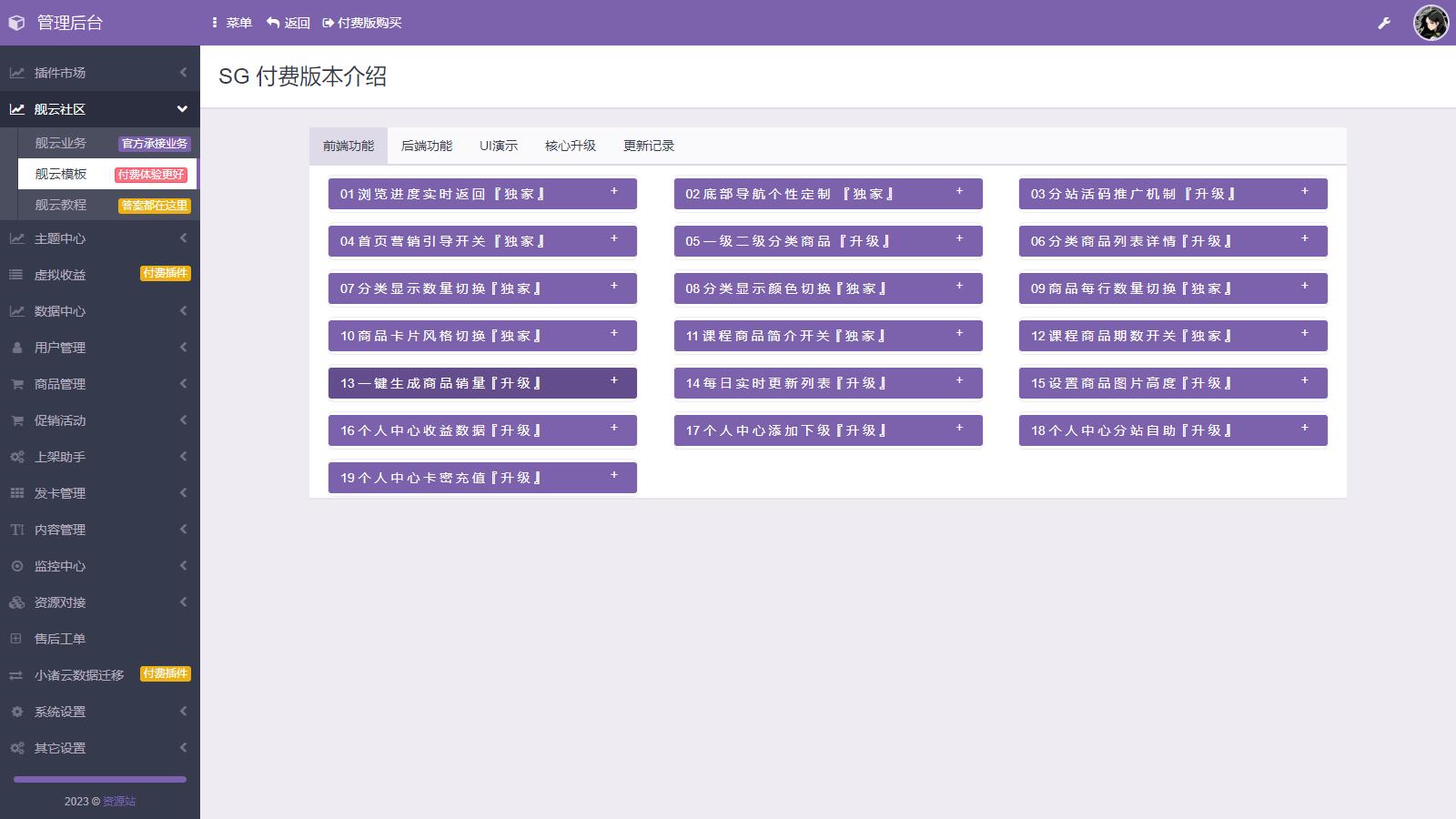Click the cube logo beside 管理后台
Viewport: 1456px width, 819px height.
pos(16,23)
